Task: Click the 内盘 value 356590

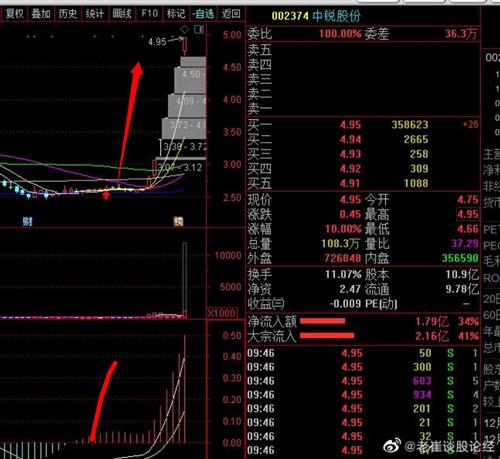Action: point(460,258)
